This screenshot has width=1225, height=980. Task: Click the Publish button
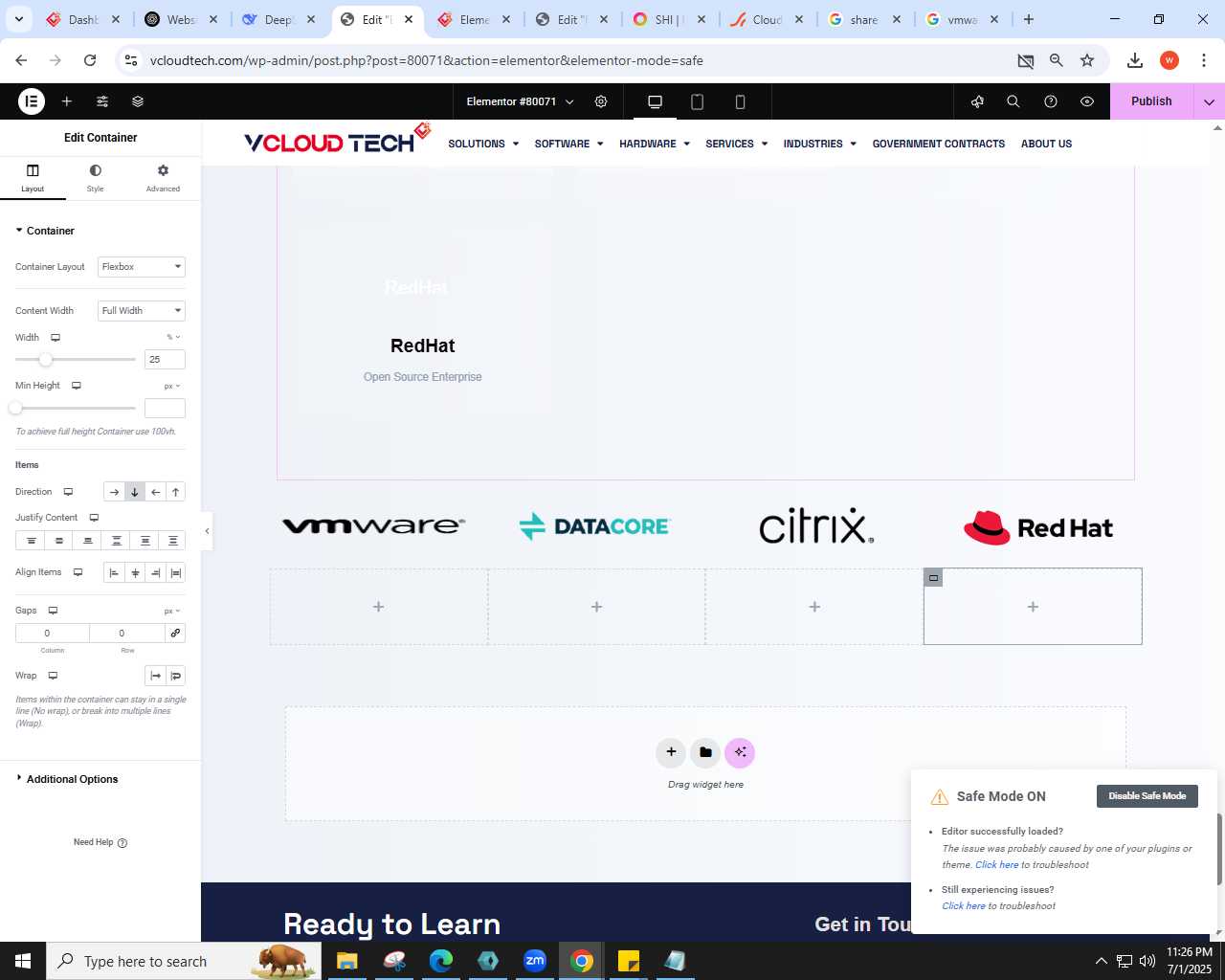click(1151, 101)
